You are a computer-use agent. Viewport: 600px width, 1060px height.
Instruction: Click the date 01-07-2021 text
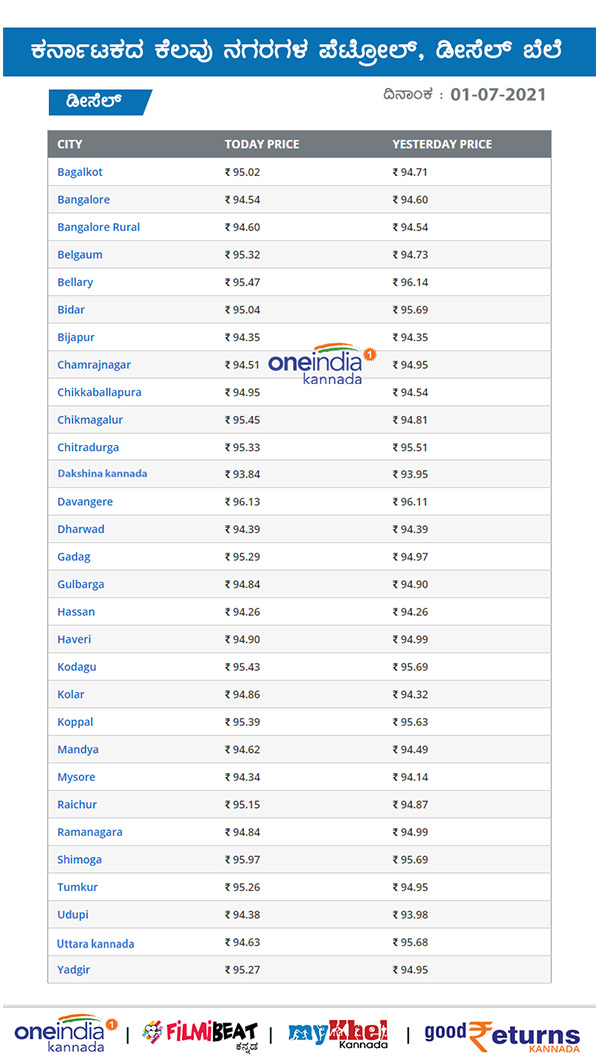(498, 95)
